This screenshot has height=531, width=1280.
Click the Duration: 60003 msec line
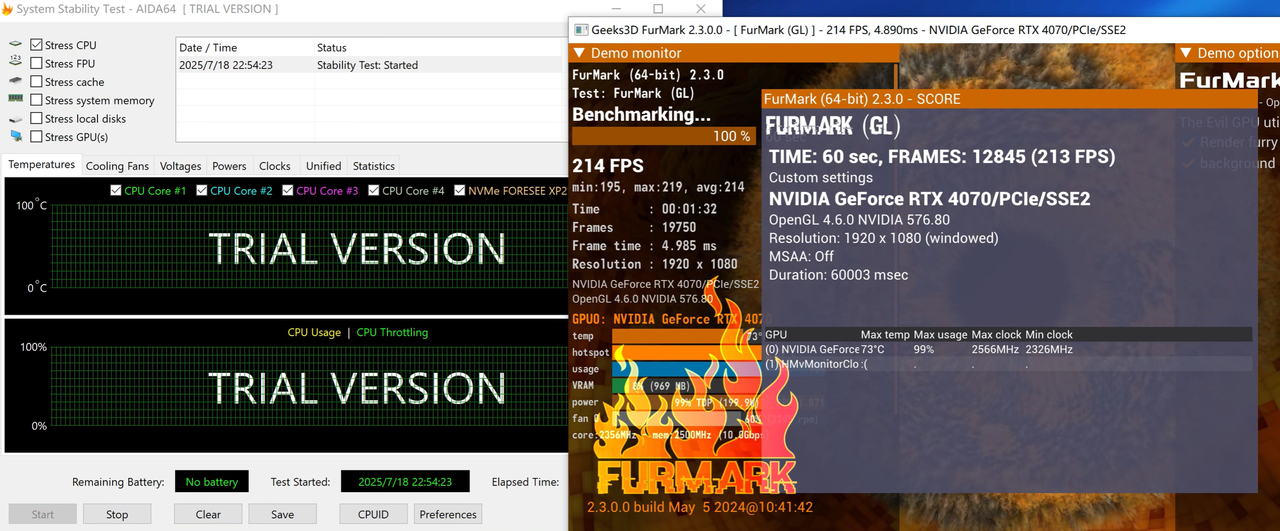[x=838, y=274]
